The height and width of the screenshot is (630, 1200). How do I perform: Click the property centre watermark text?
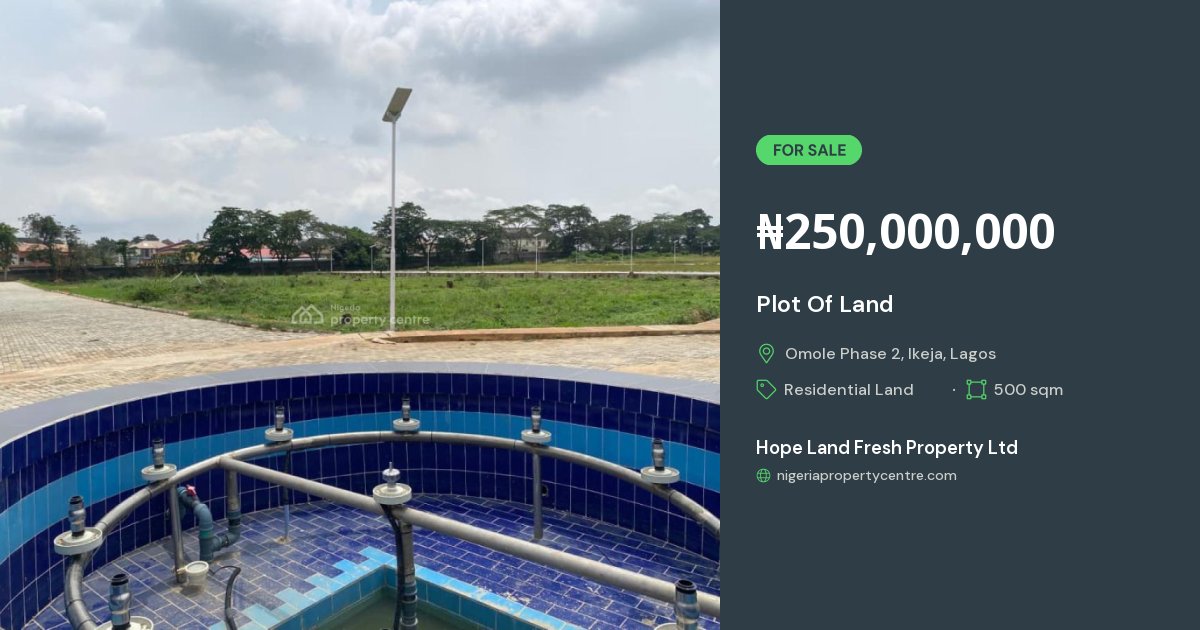[380, 318]
